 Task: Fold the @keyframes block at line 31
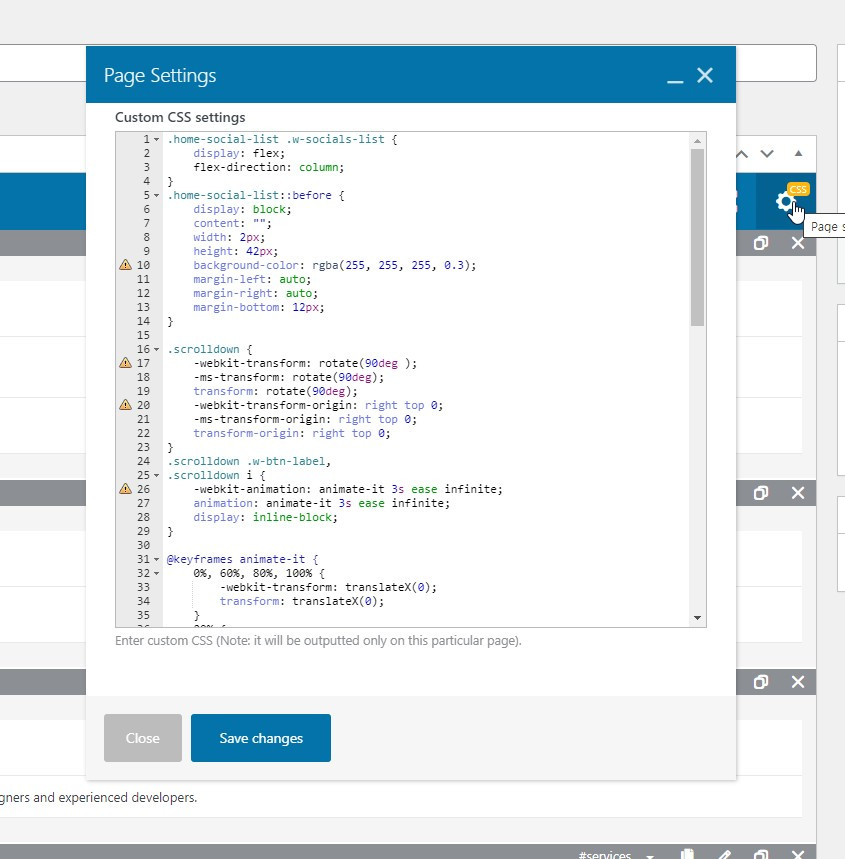tap(156, 559)
